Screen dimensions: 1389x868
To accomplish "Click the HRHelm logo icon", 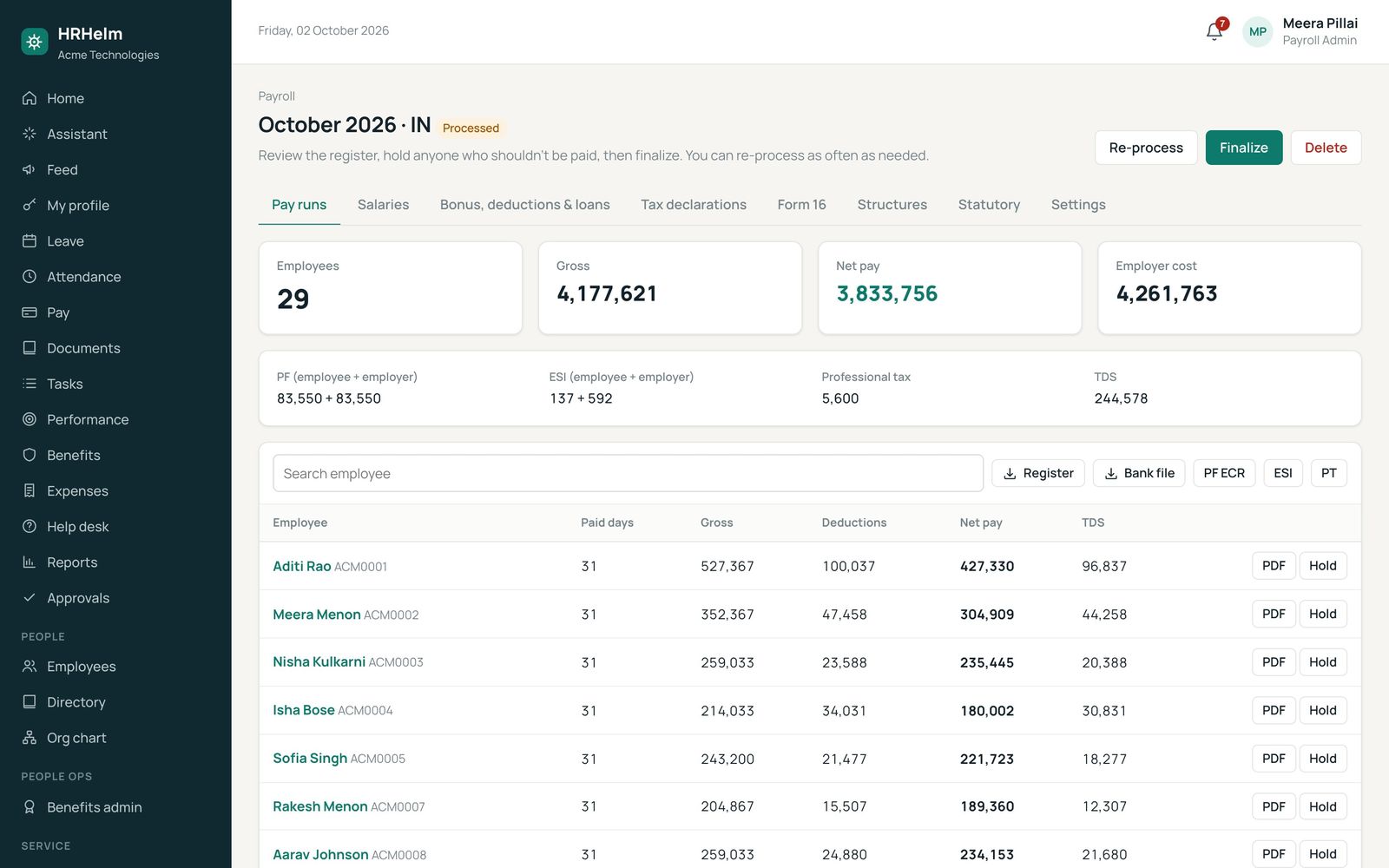I will pyautogui.click(x=35, y=42).
